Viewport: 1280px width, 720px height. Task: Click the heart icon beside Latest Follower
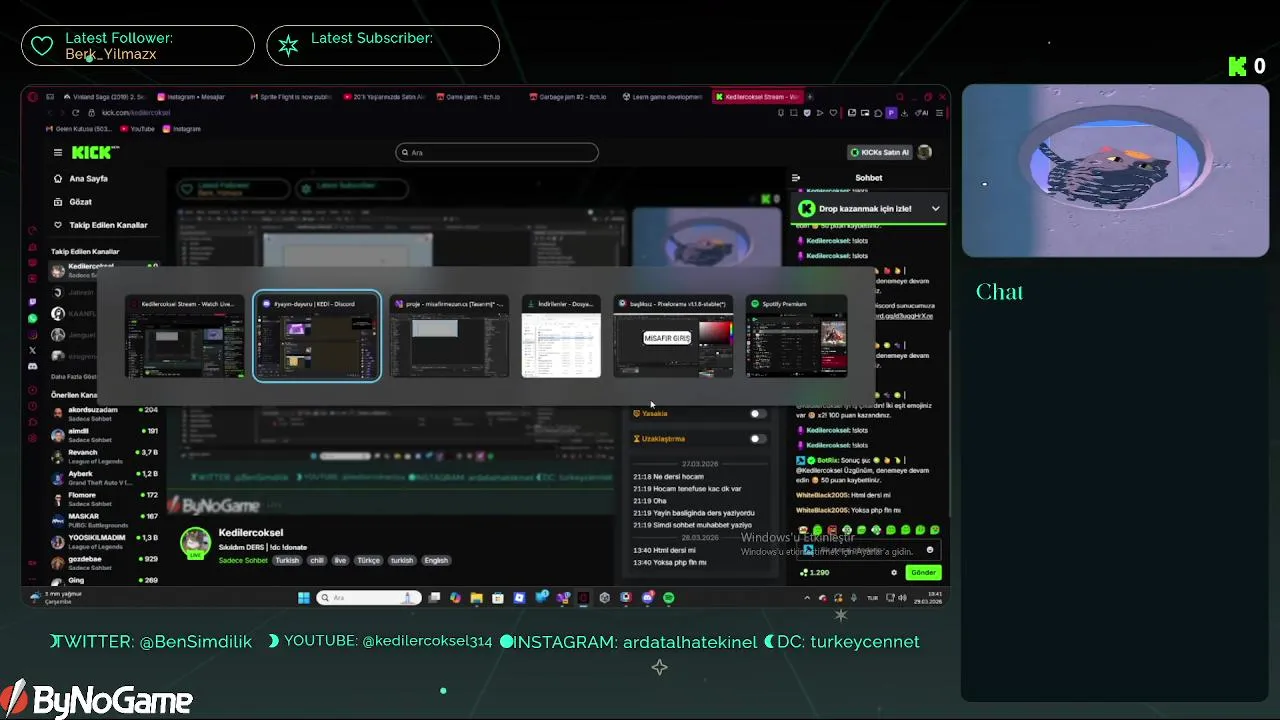coord(41,46)
